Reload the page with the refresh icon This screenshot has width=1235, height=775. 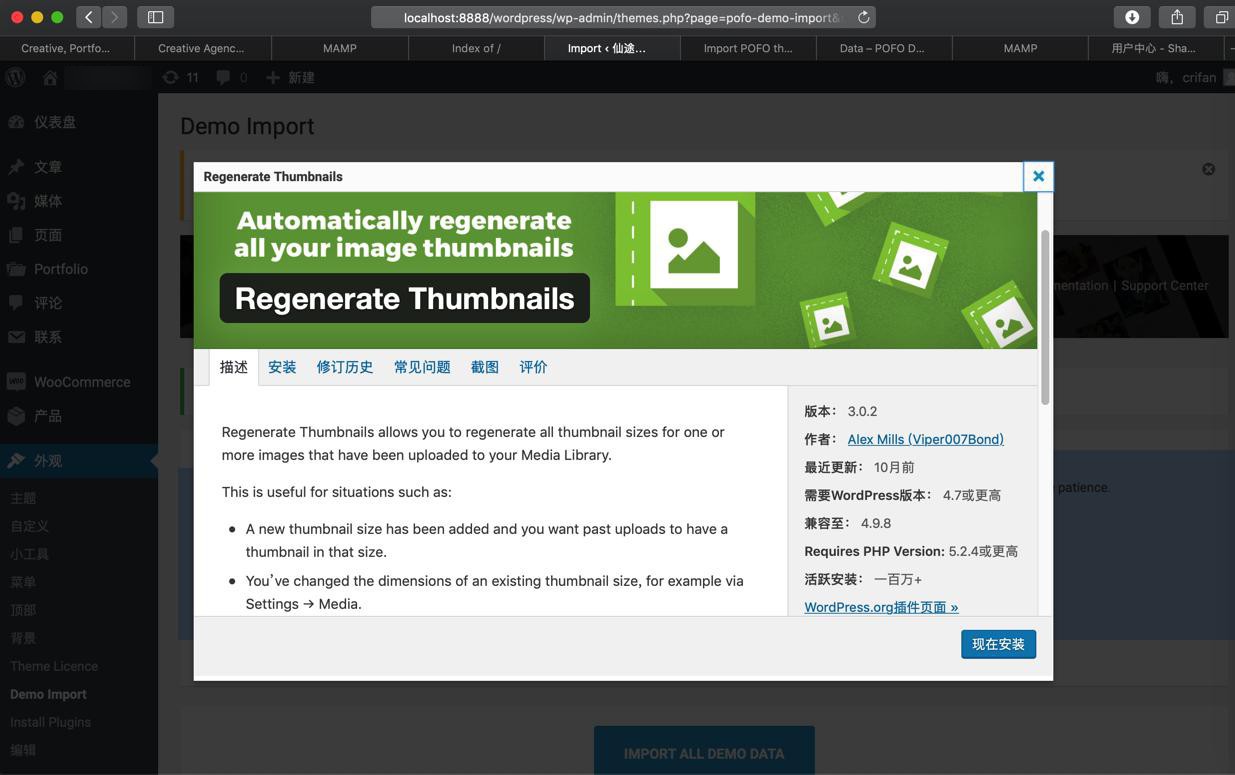[864, 17]
